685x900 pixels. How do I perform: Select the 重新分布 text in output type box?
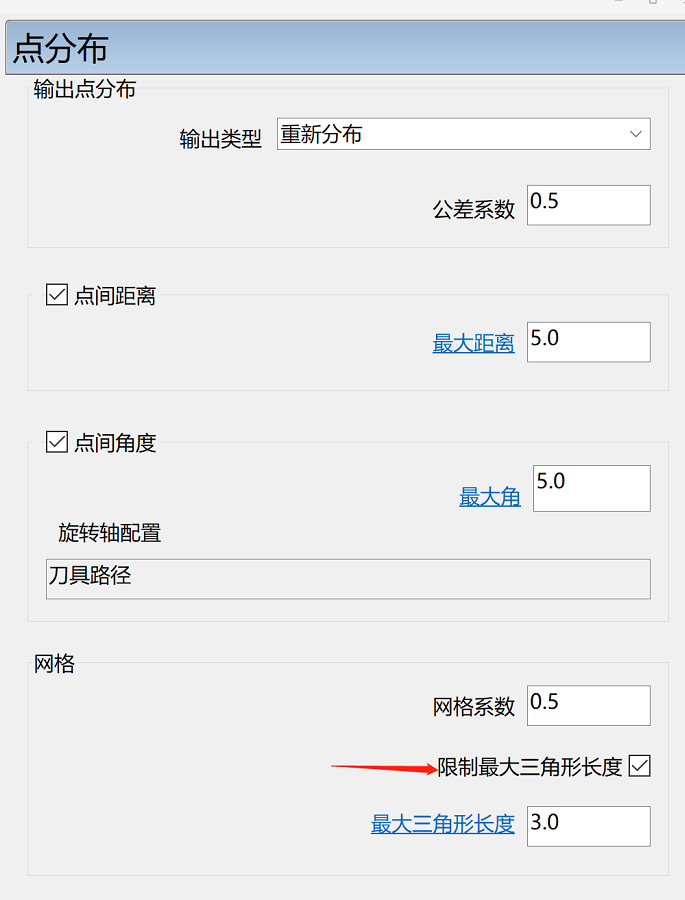321,134
